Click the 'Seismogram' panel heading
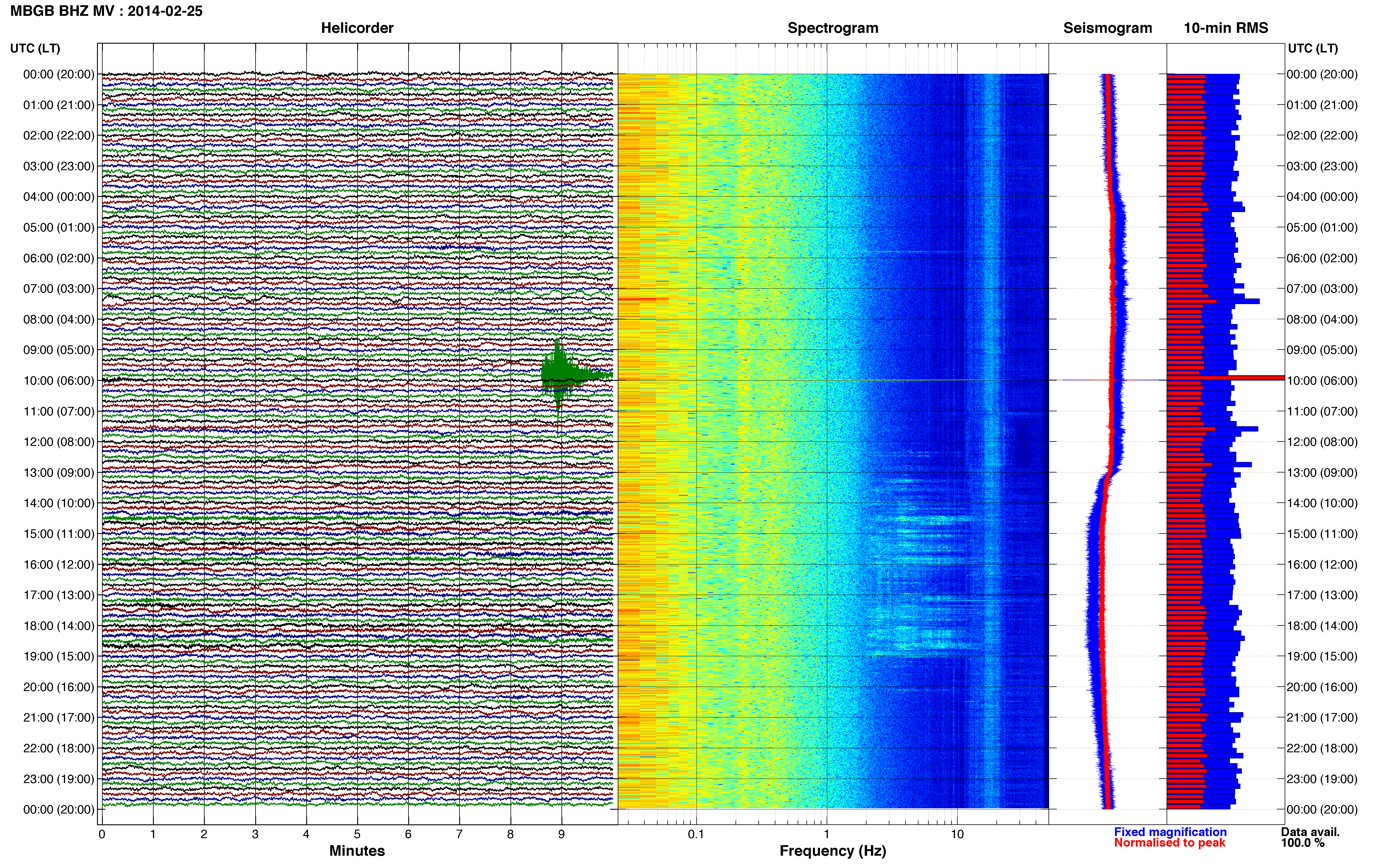1389x868 pixels. [1108, 28]
